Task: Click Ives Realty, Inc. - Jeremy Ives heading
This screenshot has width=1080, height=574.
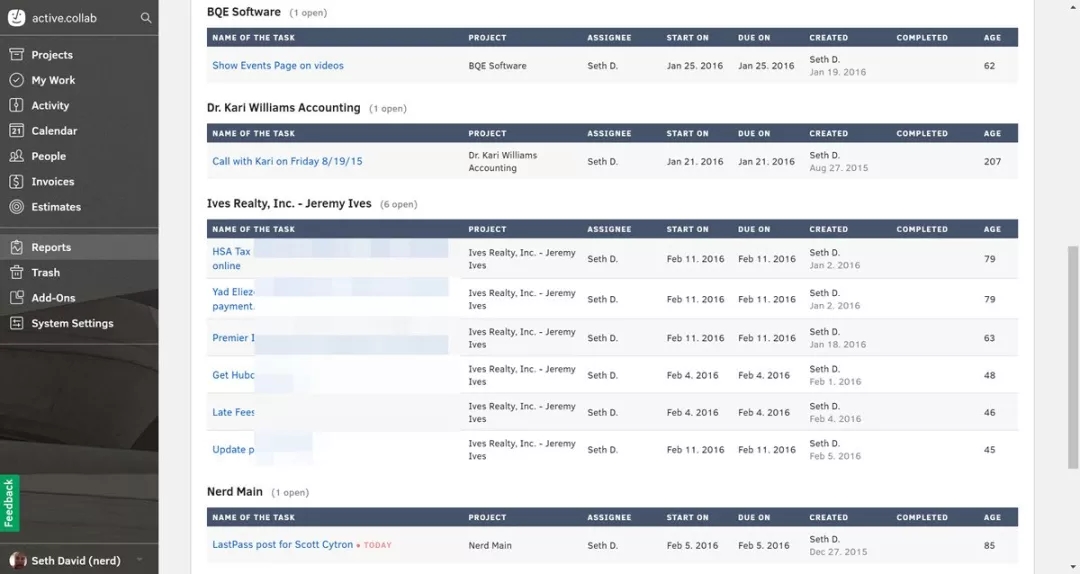Action: (x=289, y=203)
